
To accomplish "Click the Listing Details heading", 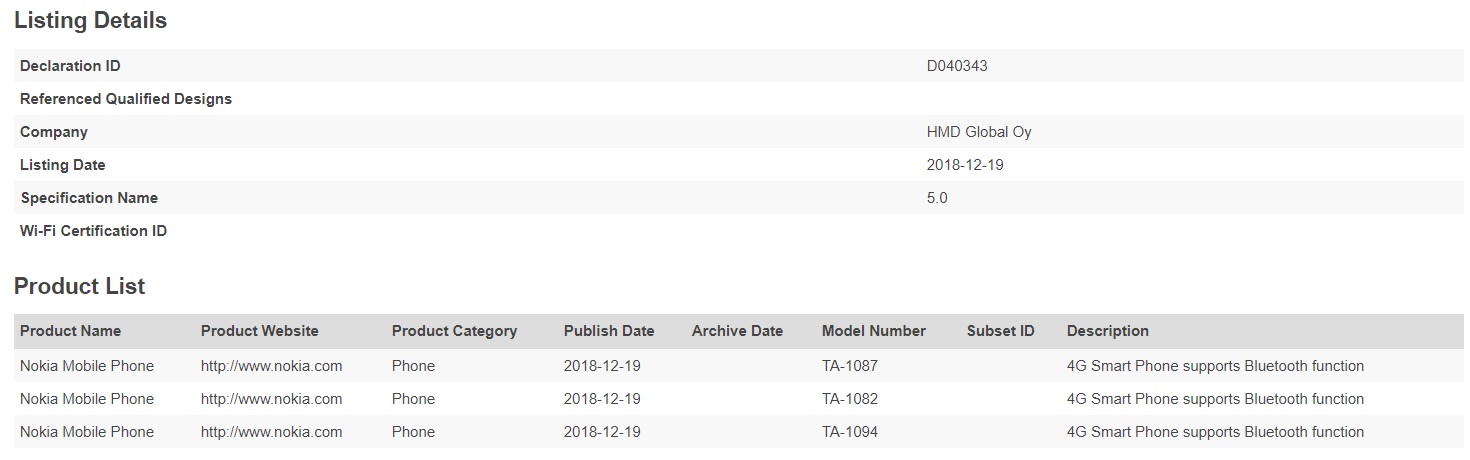I will click(91, 21).
